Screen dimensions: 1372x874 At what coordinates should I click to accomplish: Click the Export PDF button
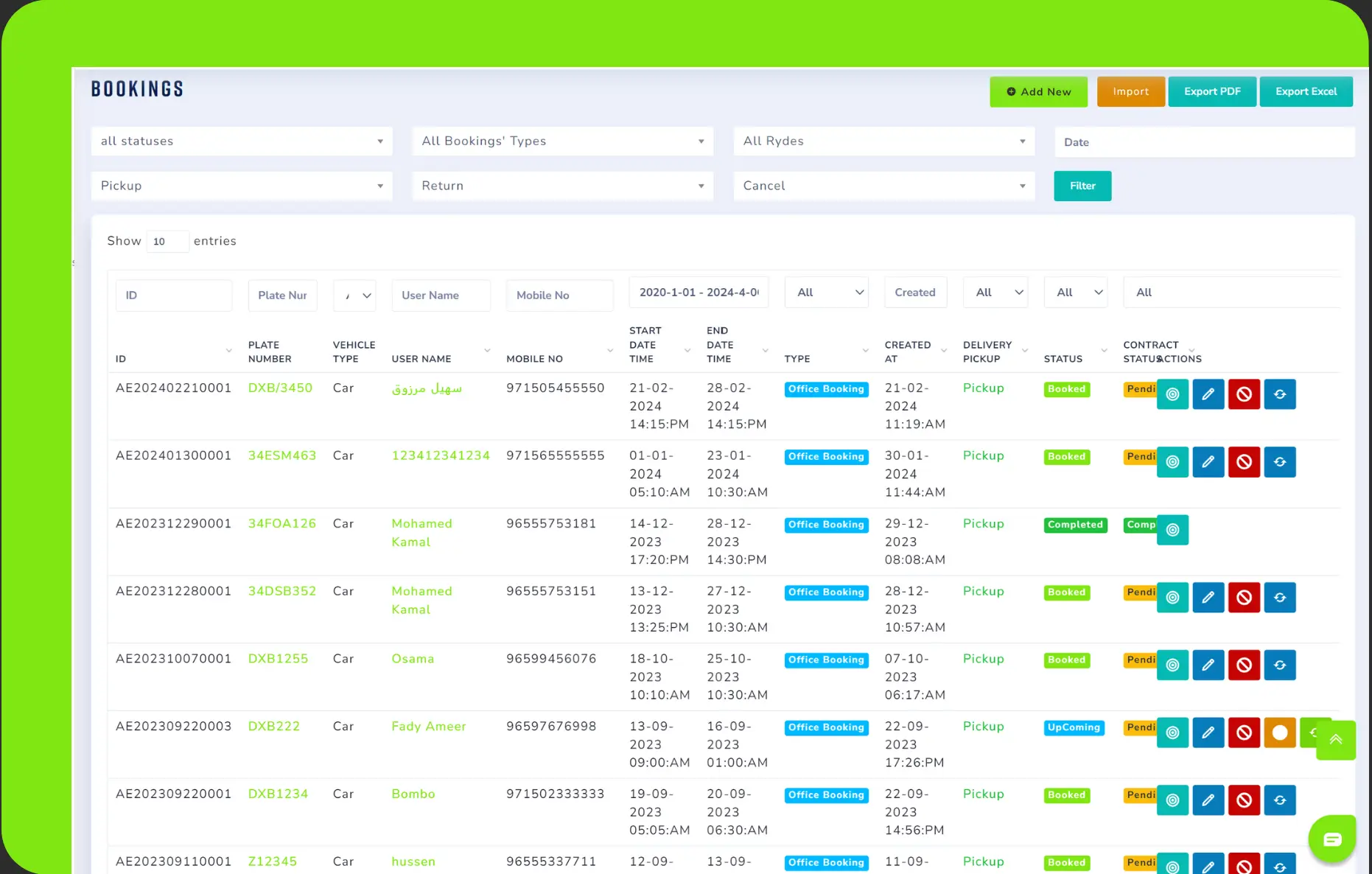click(x=1212, y=92)
